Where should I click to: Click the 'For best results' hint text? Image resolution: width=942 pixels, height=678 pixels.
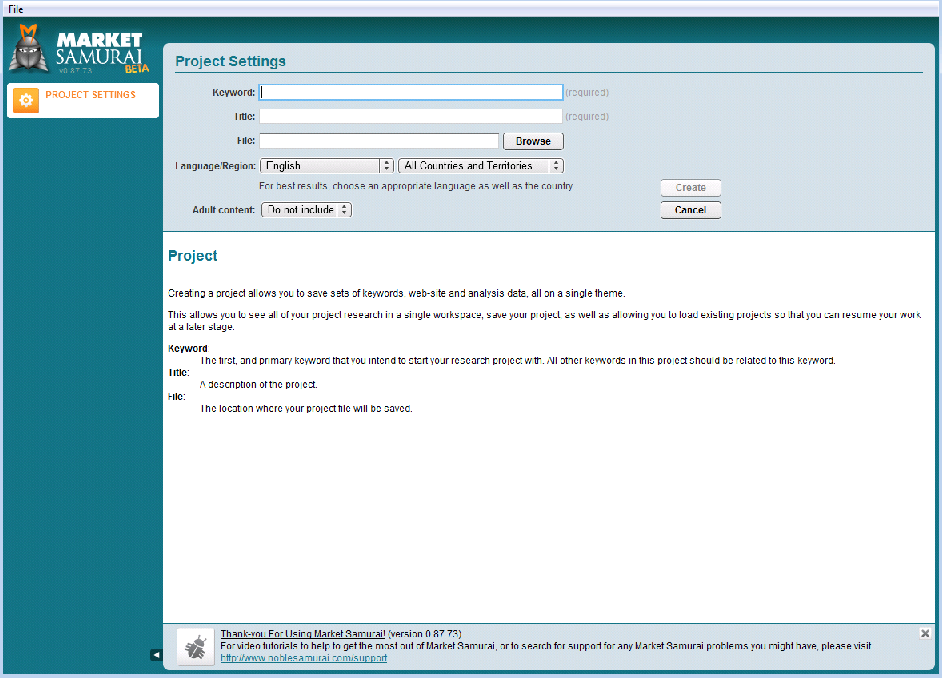tap(416, 186)
